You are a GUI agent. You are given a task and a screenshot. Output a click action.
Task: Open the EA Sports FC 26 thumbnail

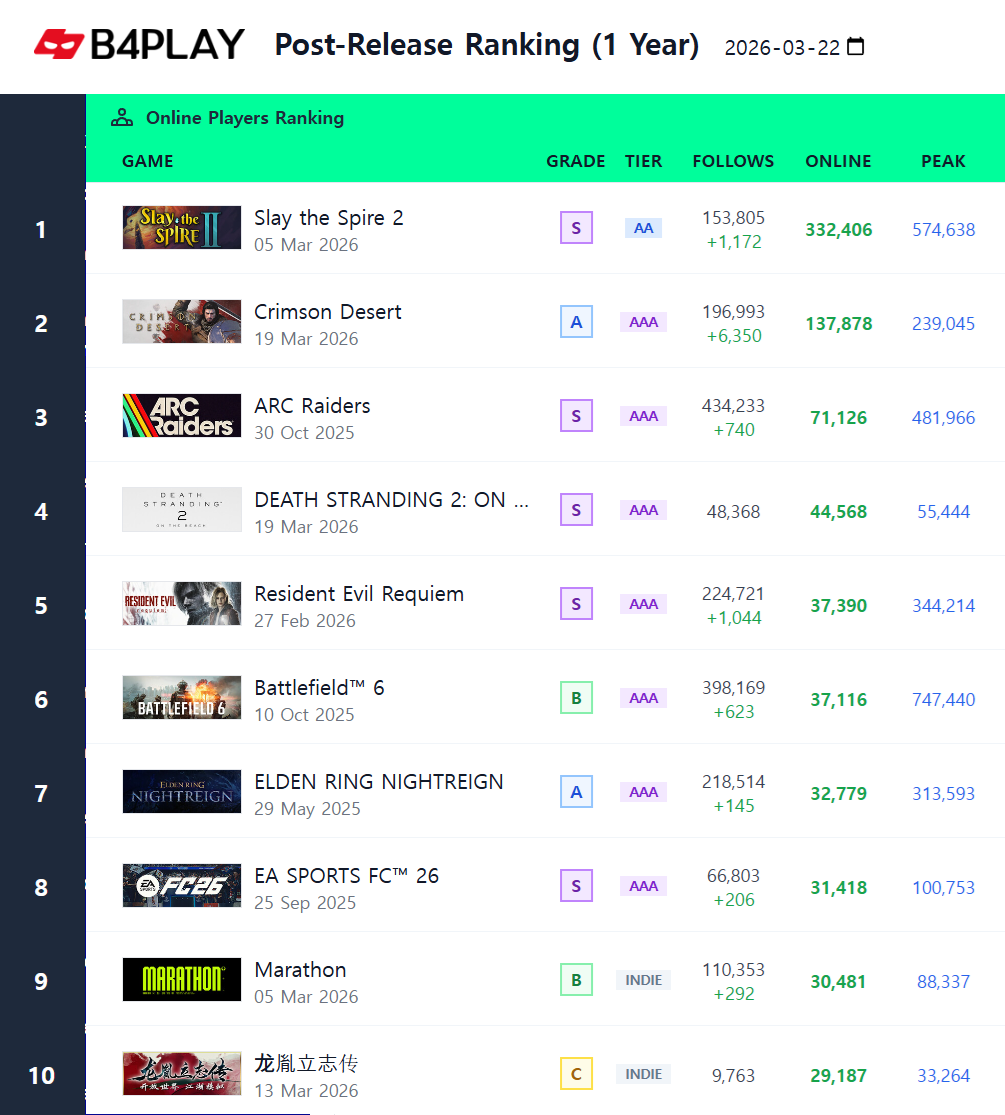(x=181, y=885)
